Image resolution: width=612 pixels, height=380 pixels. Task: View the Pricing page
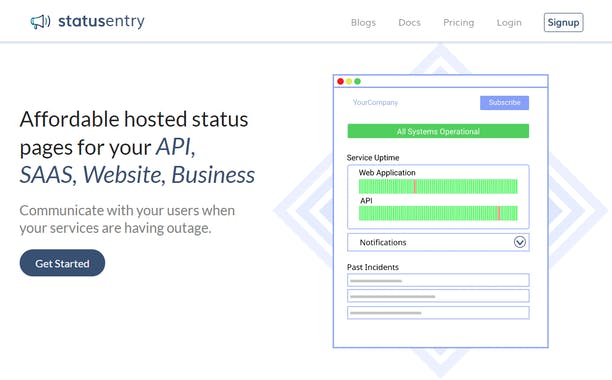click(x=459, y=23)
